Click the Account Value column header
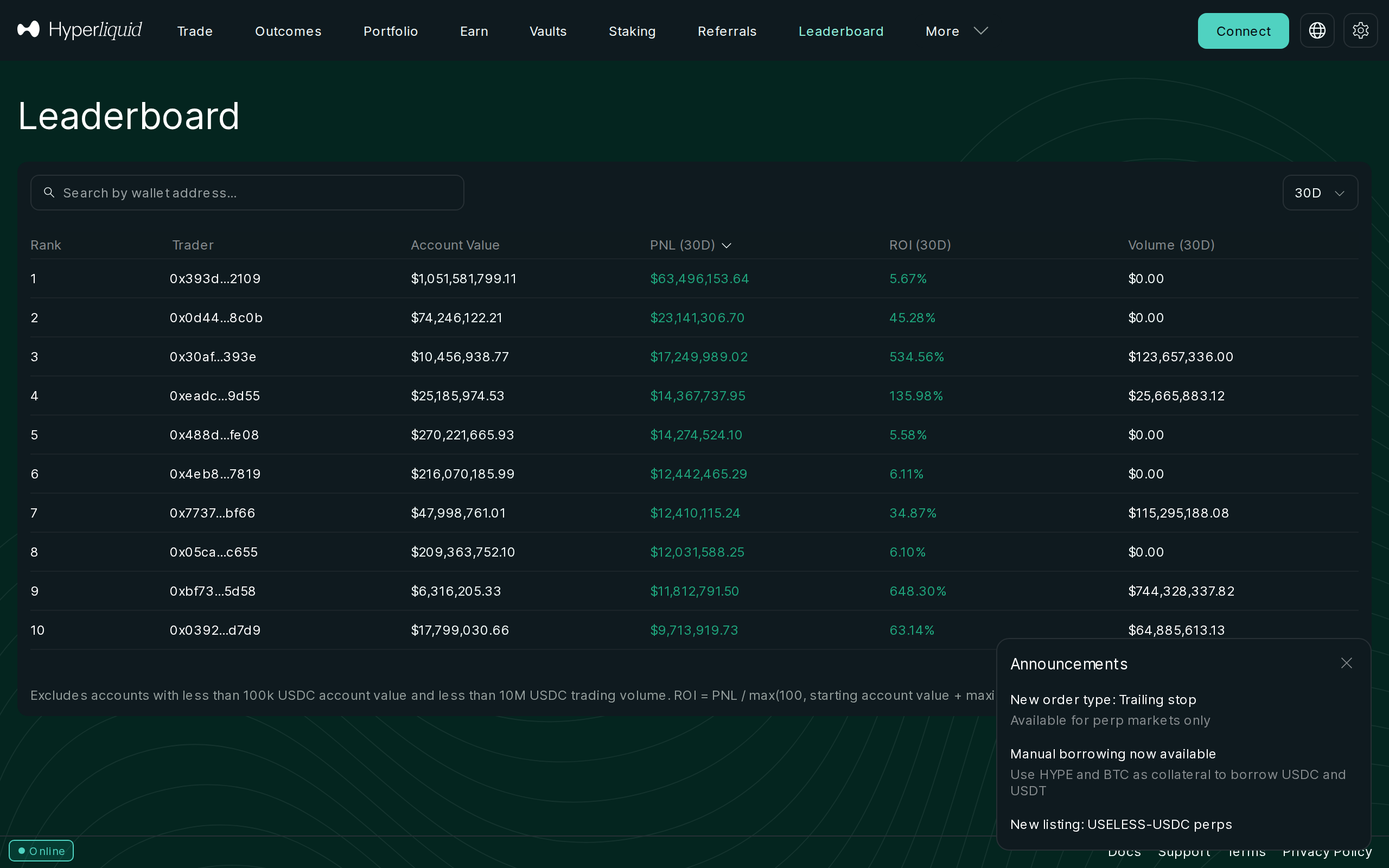This screenshot has height=868, width=1389. click(x=455, y=245)
